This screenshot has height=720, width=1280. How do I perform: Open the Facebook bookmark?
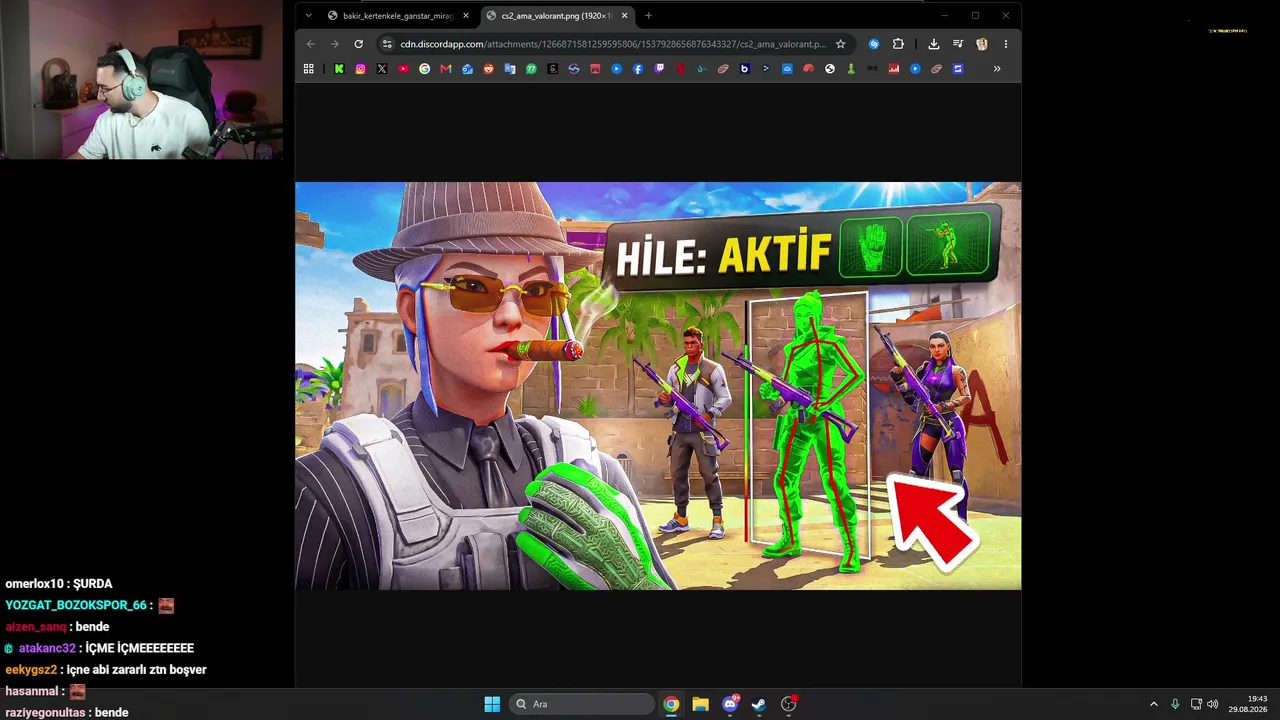click(638, 69)
